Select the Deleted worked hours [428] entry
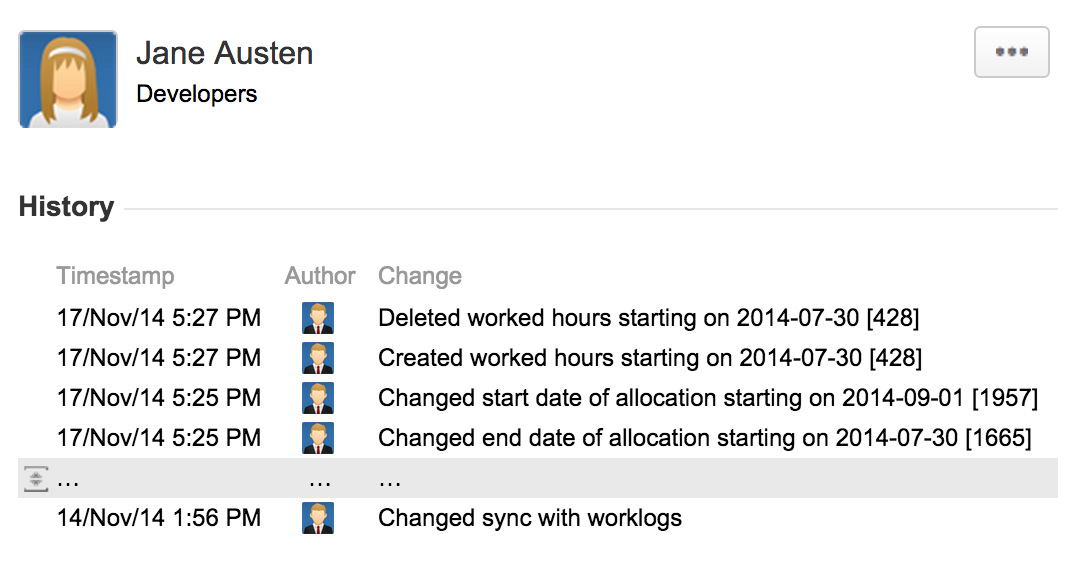This screenshot has height=566, width=1082. pyautogui.click(x=648, y=318)
